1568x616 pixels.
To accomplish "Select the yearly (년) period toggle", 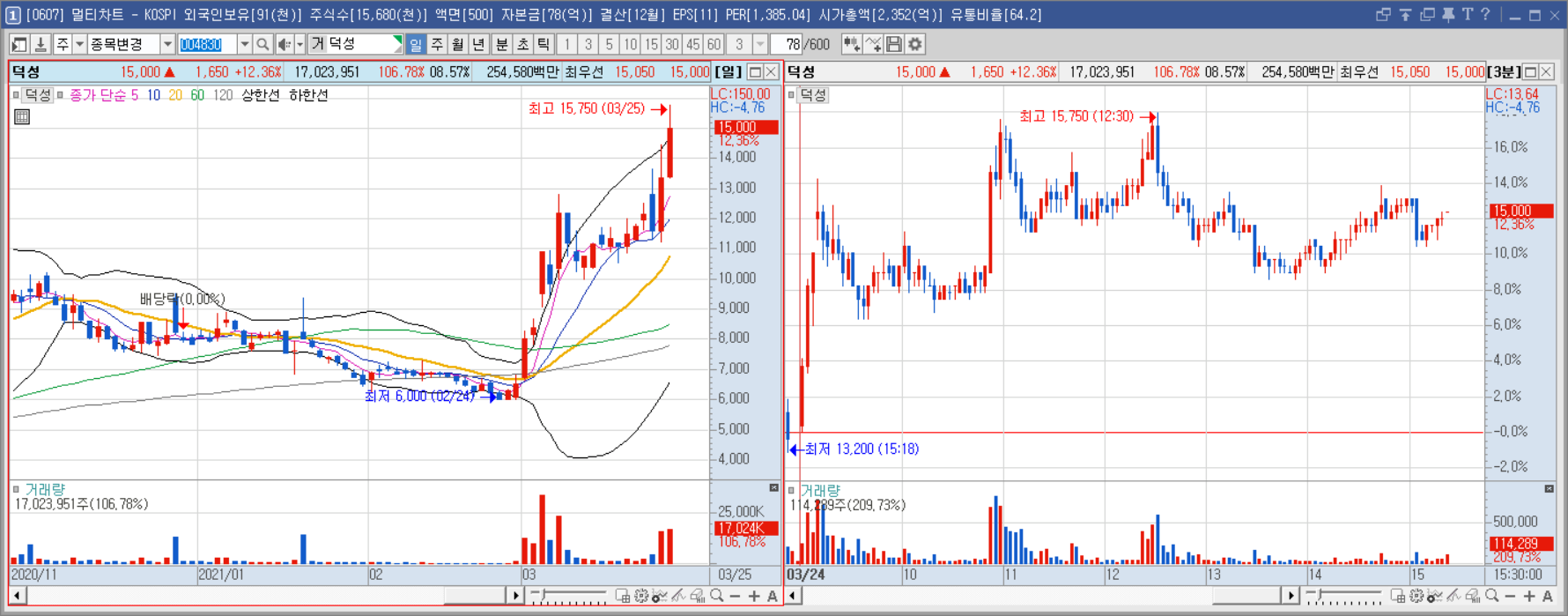I will [479, 44].
